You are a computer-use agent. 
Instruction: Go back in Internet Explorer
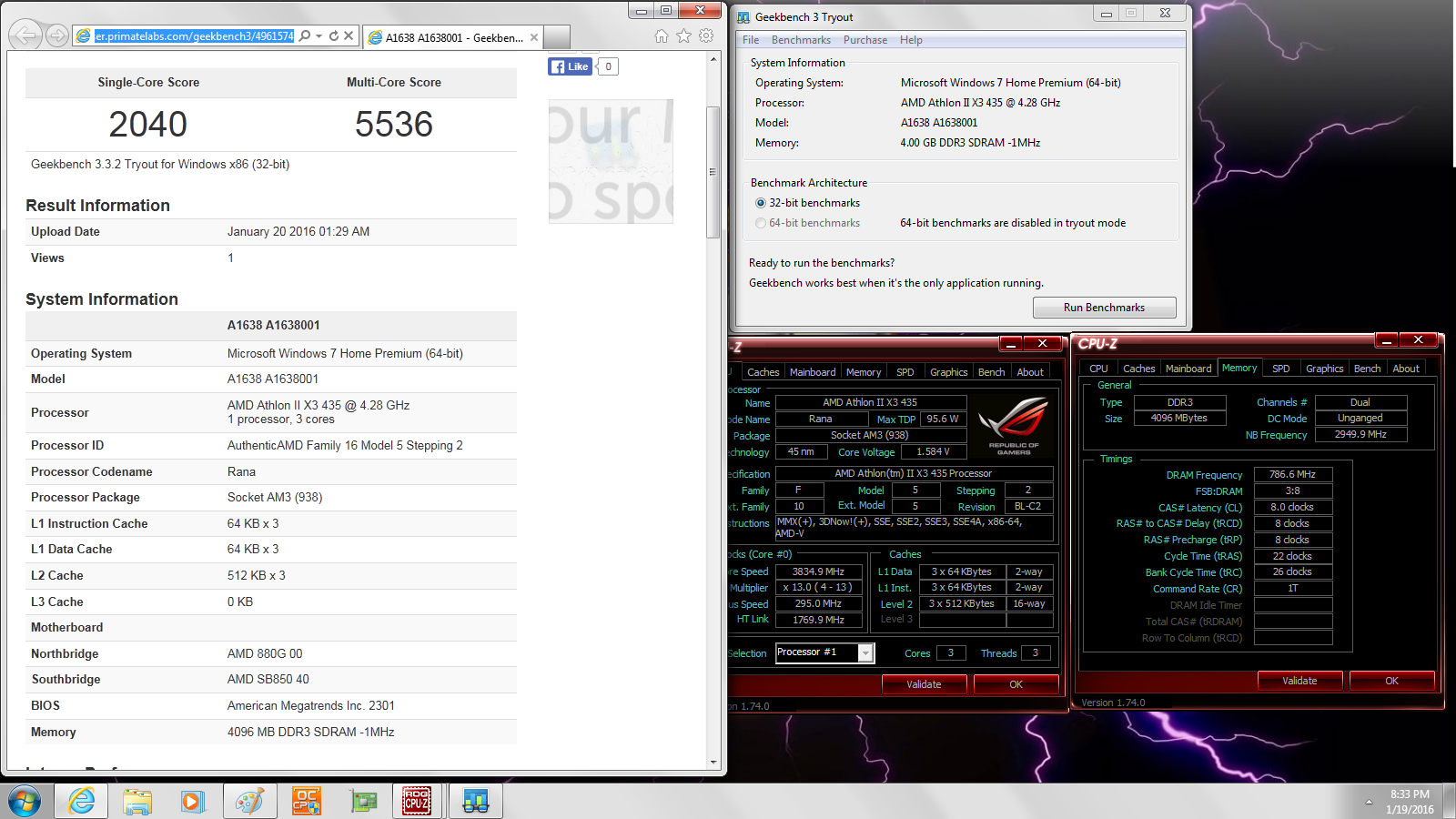point(25,35)
